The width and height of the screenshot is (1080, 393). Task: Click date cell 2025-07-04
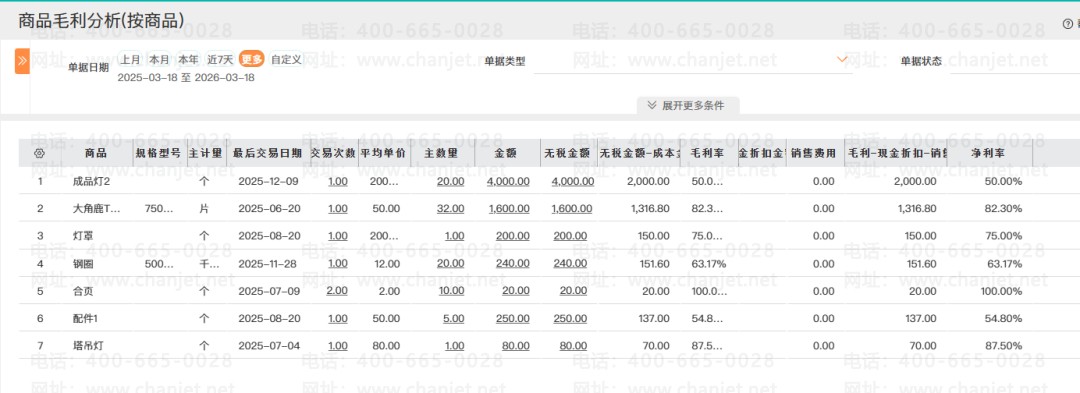pos(269,346)
